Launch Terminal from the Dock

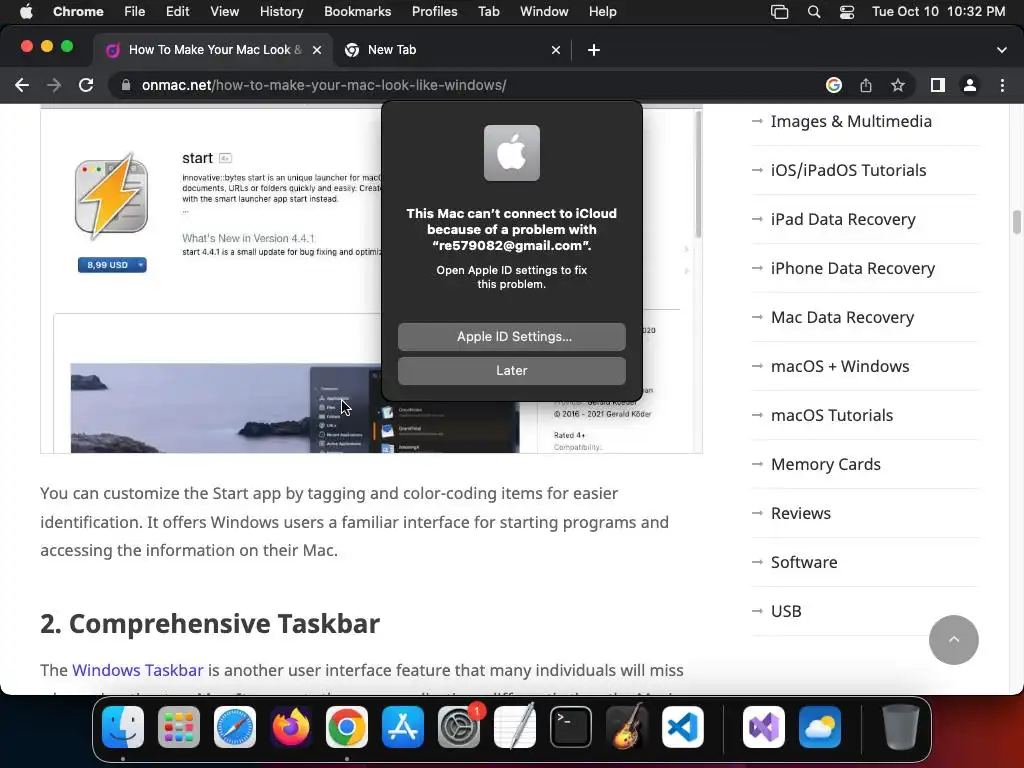click(571, 727)
